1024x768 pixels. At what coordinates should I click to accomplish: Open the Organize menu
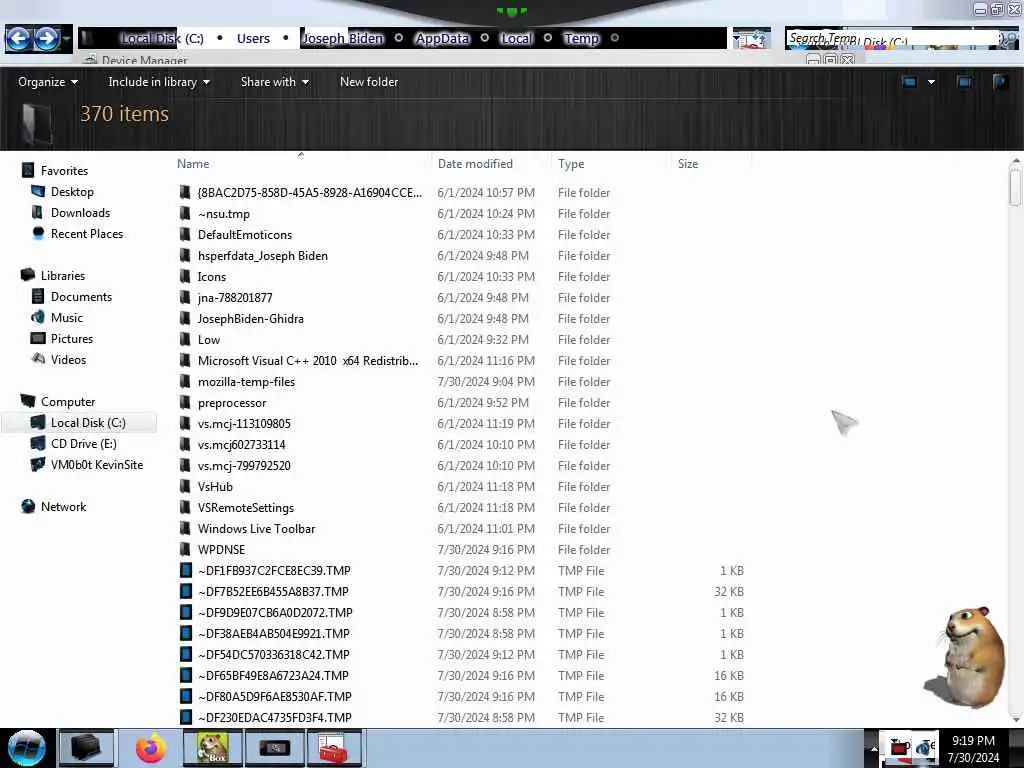[48, 82]
